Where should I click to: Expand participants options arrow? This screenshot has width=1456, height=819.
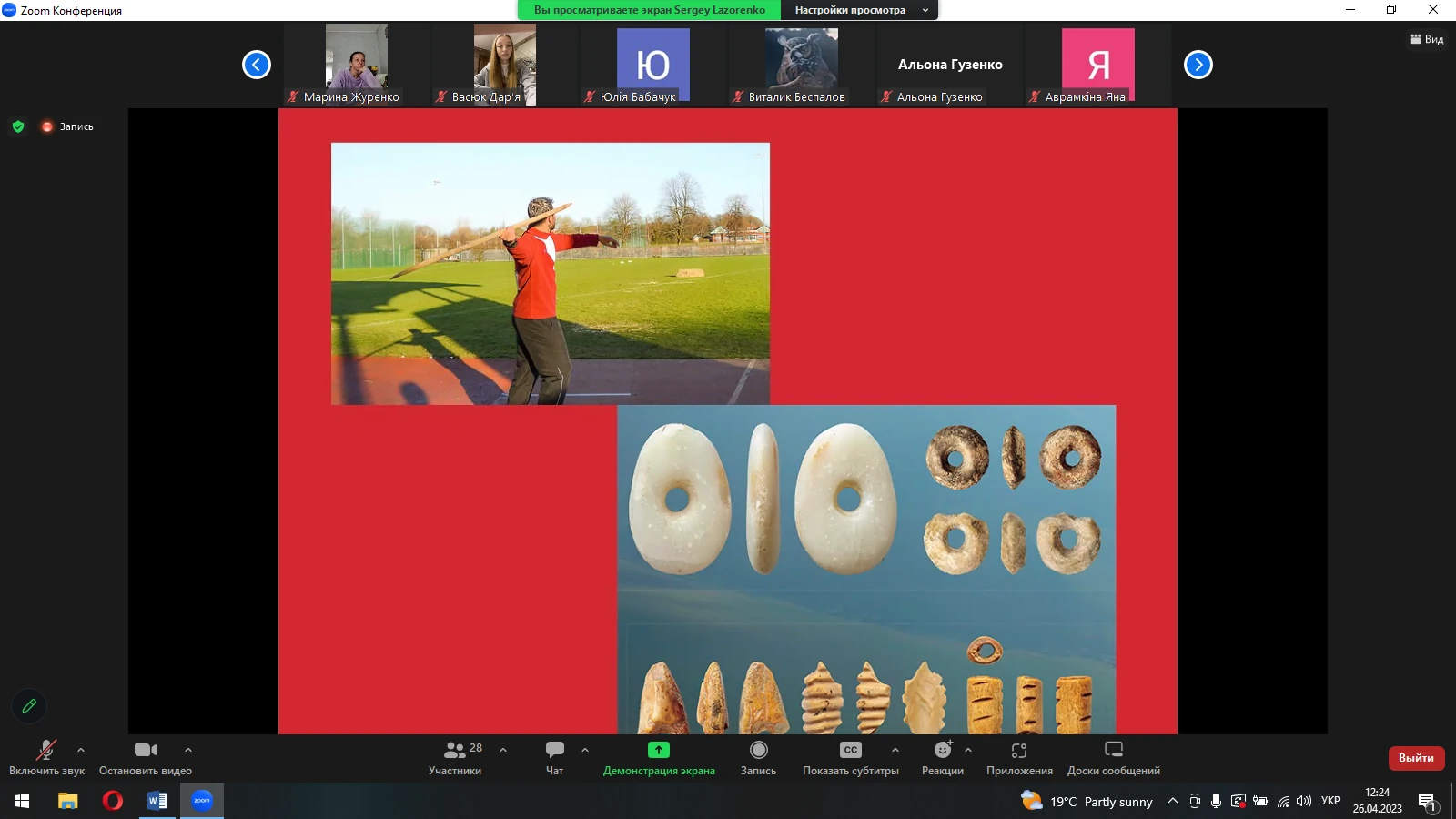[503, 750]
